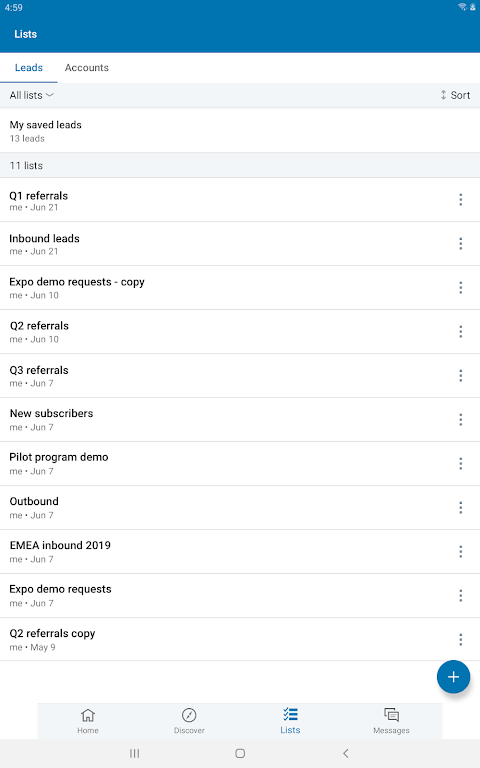Open more options for Q1 referrals

pyautogui.click(x=460, y=199)
